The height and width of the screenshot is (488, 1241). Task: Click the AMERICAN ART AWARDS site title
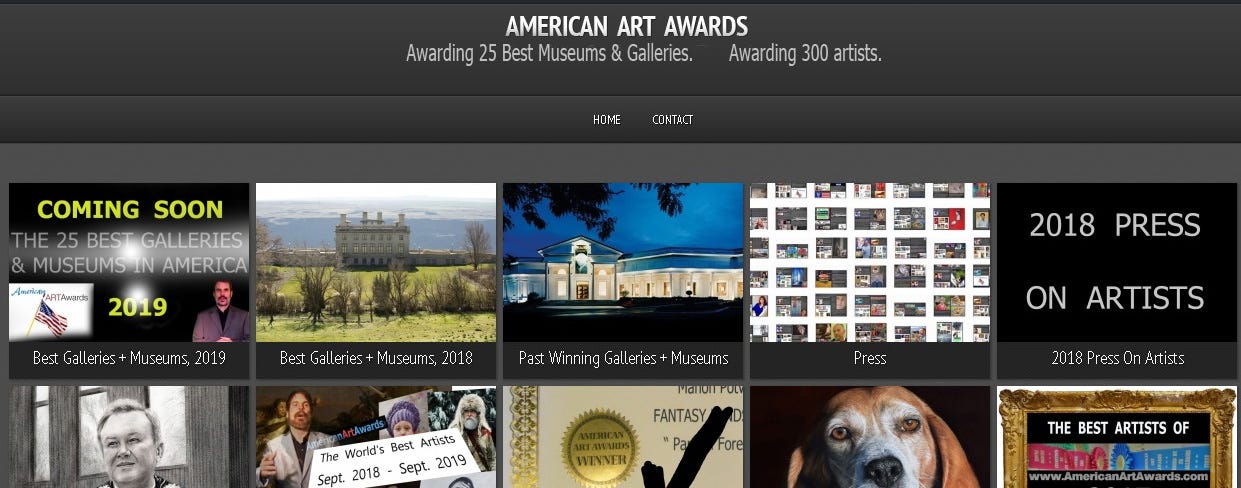[x=626, y=26]
